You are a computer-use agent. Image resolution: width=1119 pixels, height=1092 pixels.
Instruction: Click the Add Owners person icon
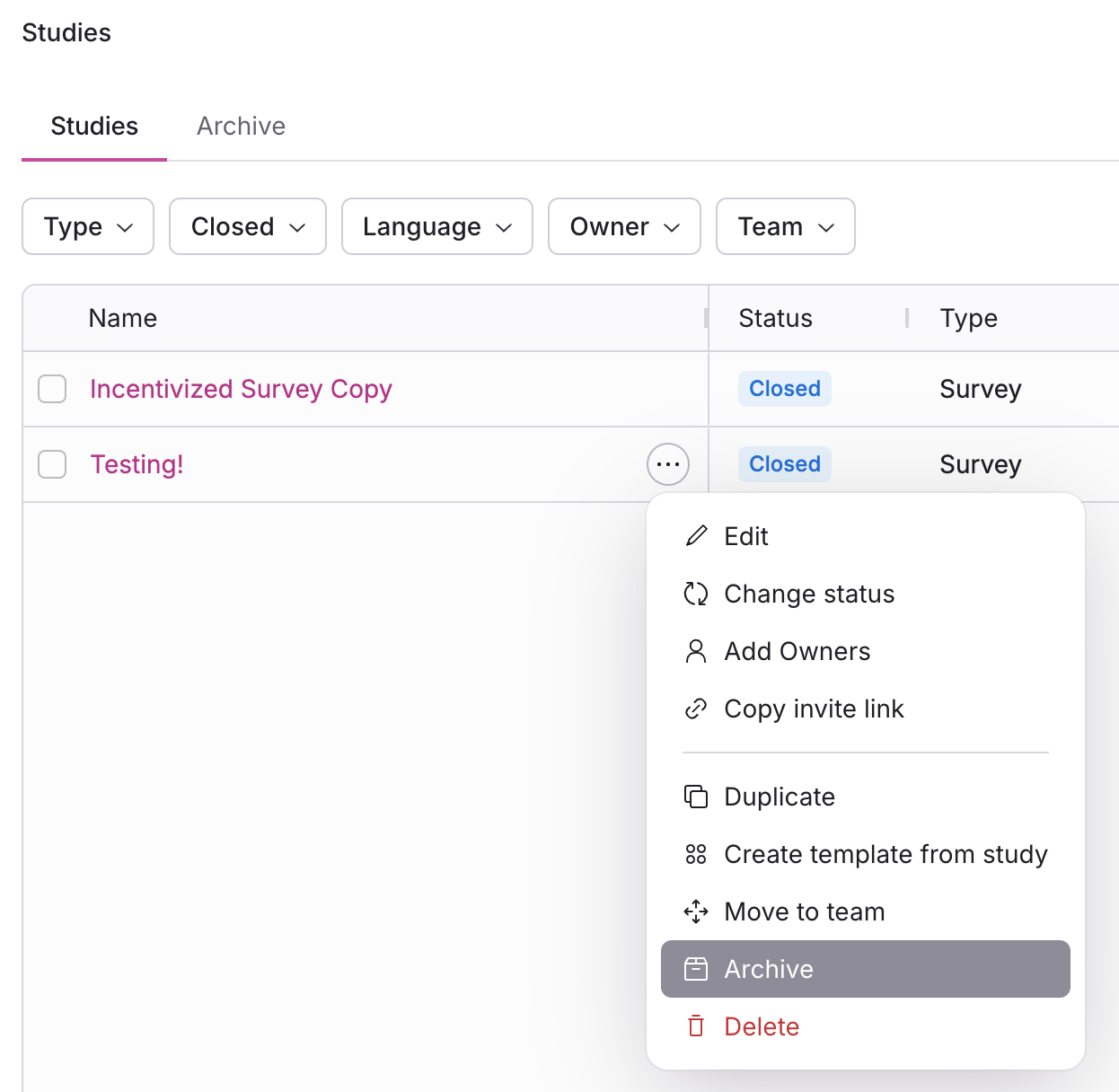[x=696, y=651]
